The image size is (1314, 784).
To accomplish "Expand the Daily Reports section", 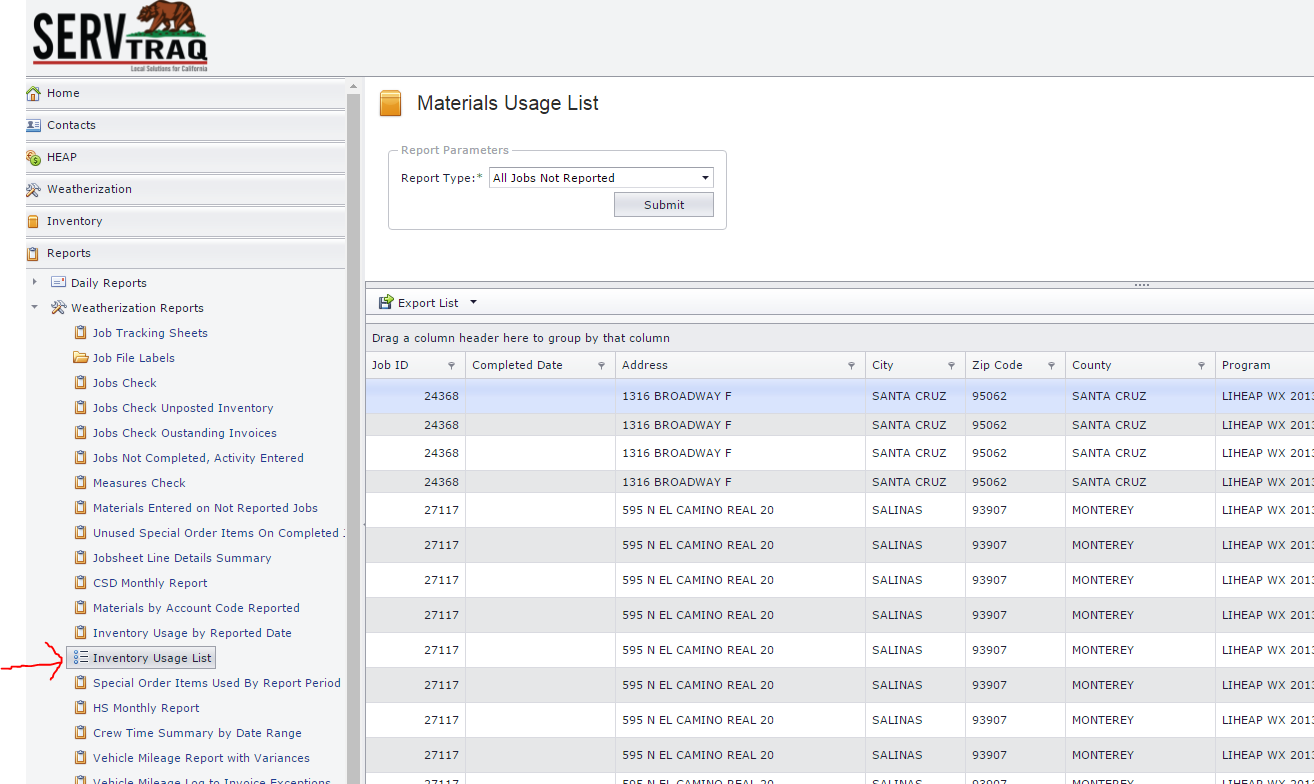I will point(36,282).
